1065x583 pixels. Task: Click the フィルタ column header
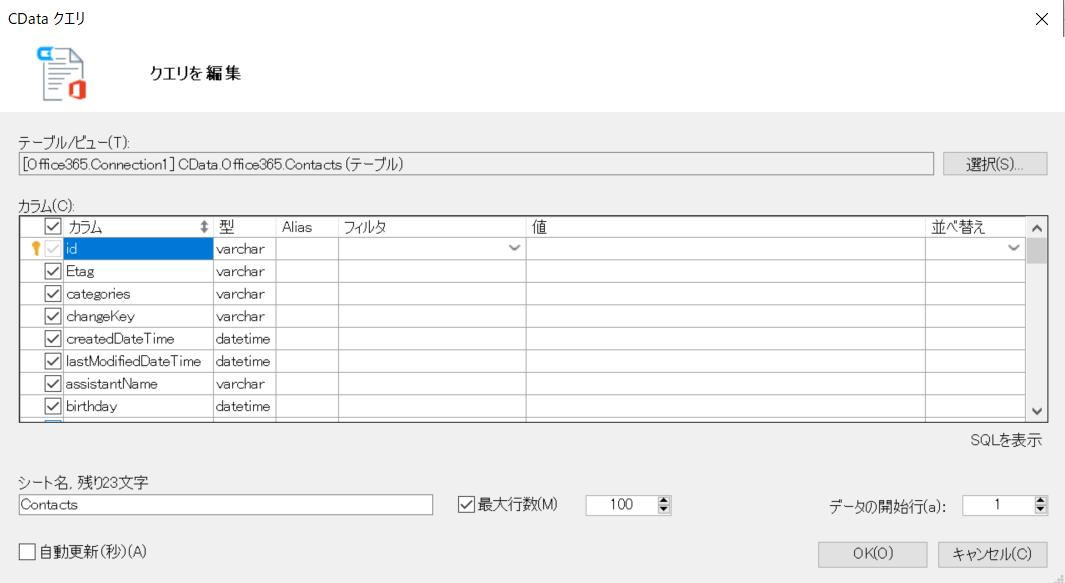point(432,227)
